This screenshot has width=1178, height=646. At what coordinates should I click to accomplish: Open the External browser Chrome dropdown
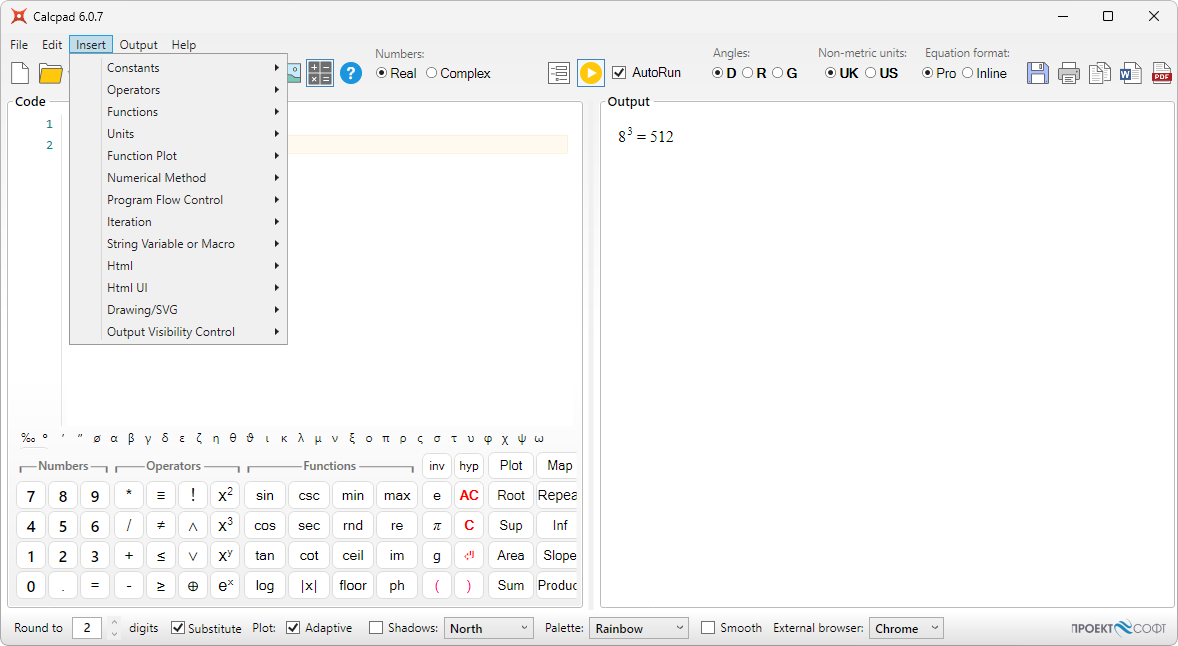pyautogui.click(x=906, y=628)
